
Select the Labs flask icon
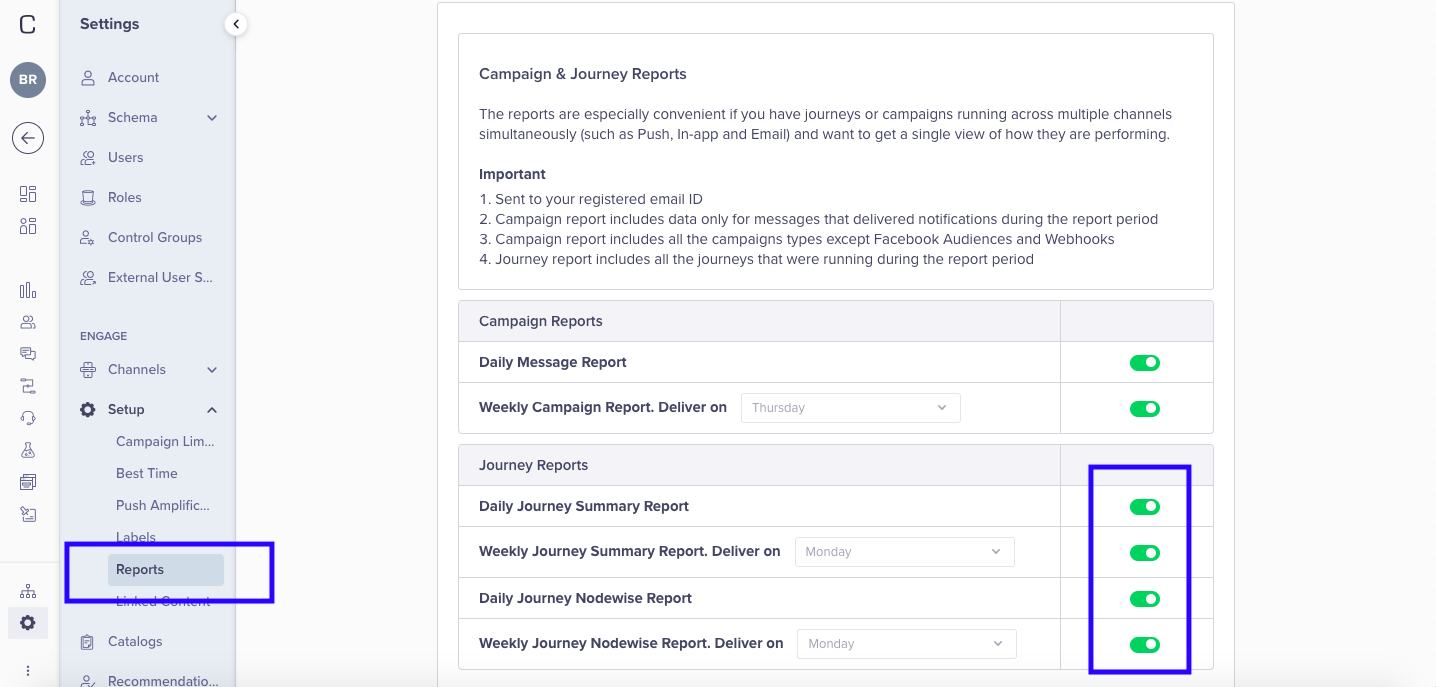coord(28,449)
